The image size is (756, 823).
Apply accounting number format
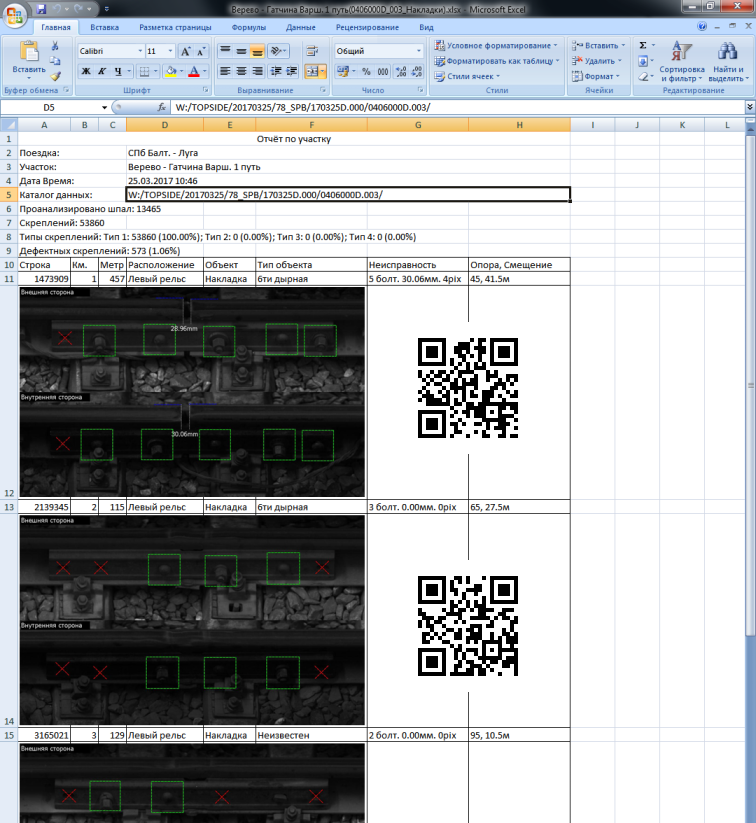[x=343, y=71]
